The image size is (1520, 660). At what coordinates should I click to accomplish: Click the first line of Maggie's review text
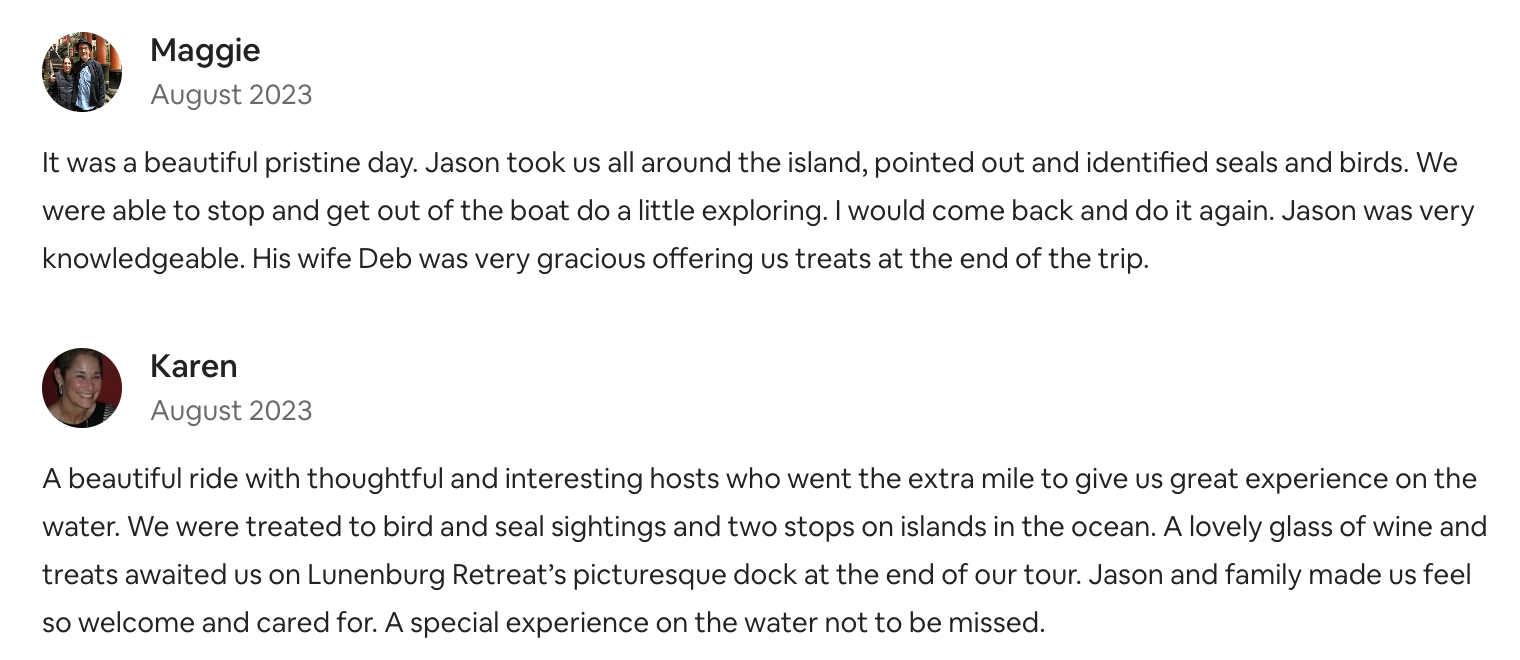pos(750,162)
